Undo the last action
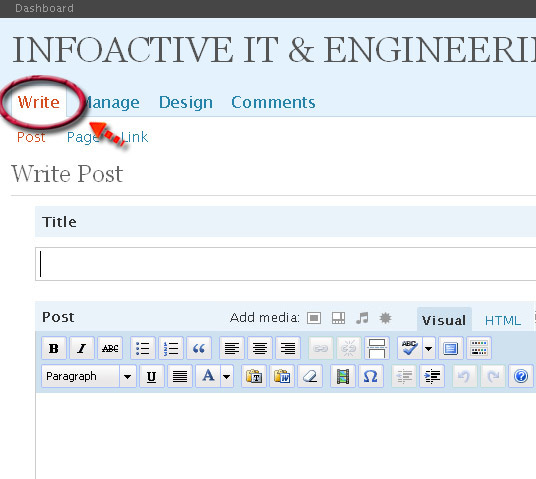This screenshot has width=536, height=479. [x=465, y=376]
